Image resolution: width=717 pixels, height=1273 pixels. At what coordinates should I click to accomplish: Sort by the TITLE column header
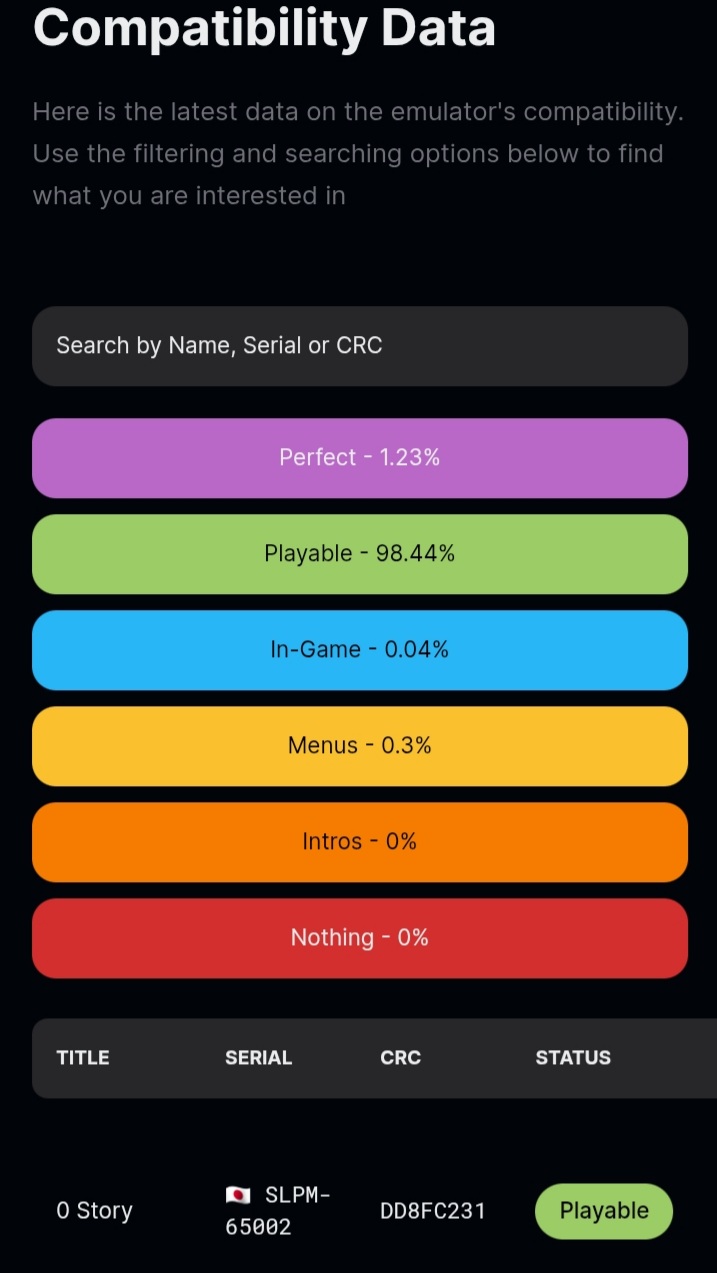coord(83,1058)
